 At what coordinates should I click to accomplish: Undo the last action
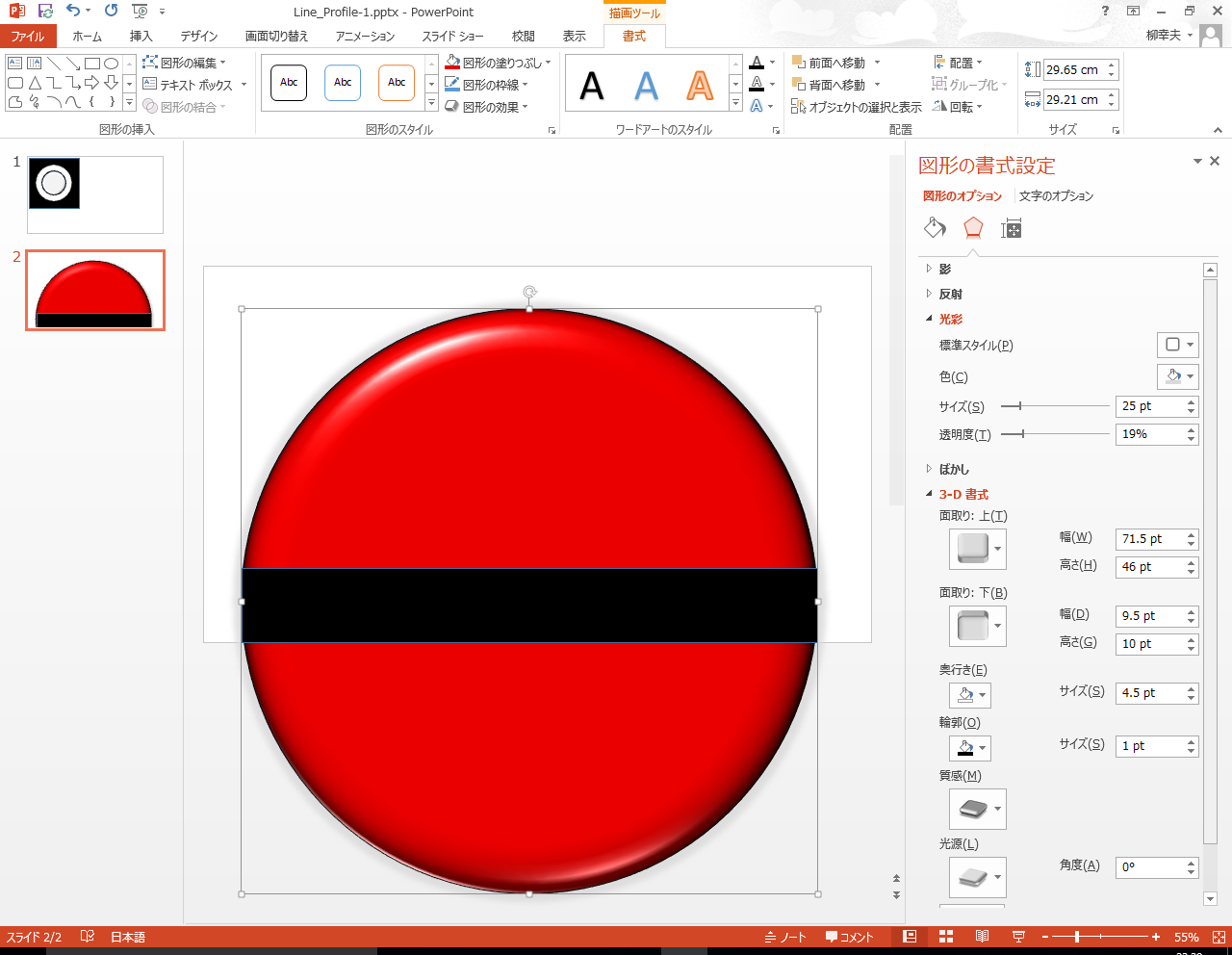(73, 12)
